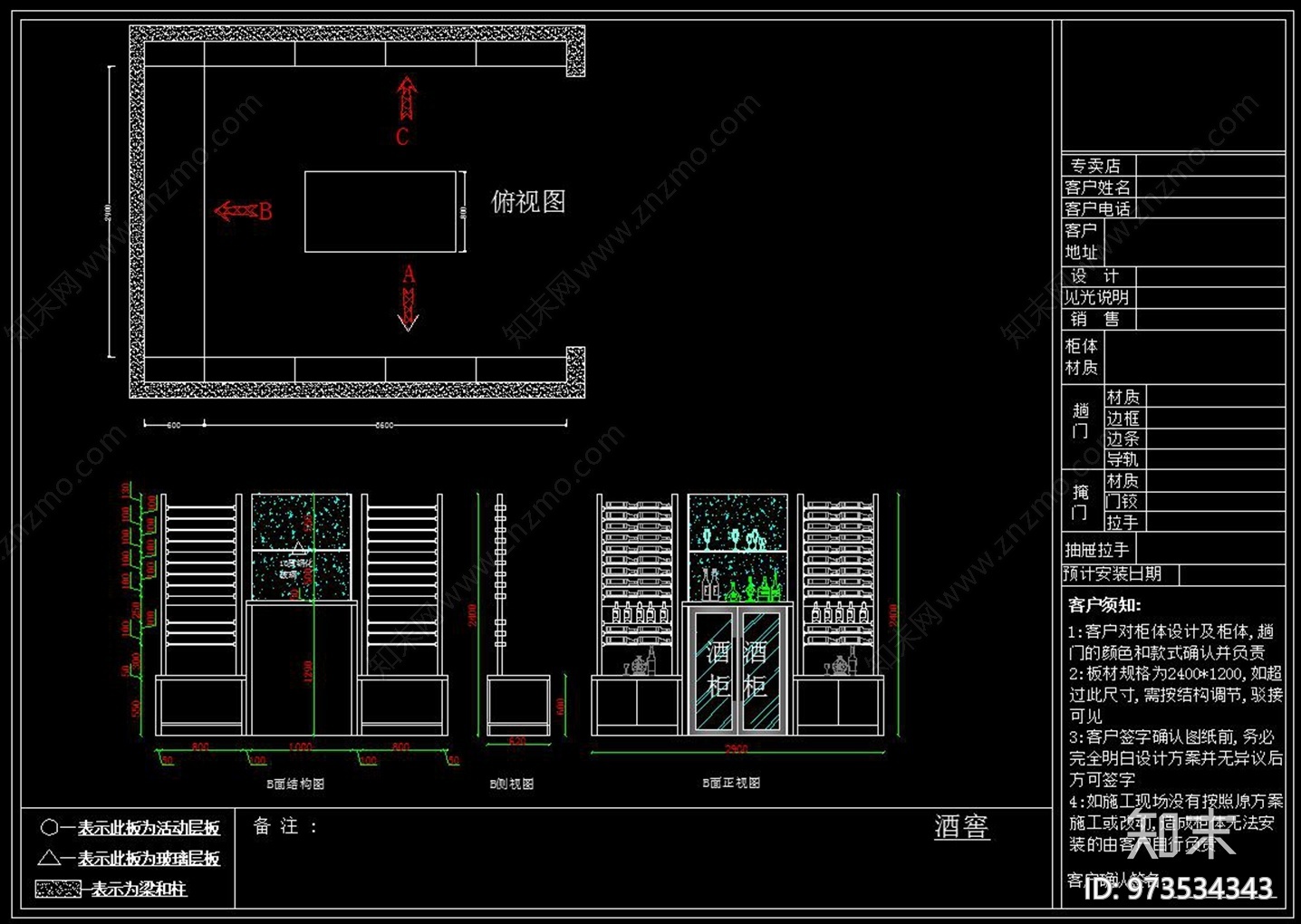Select the center table rectangle in plan view

coord(381,212)
